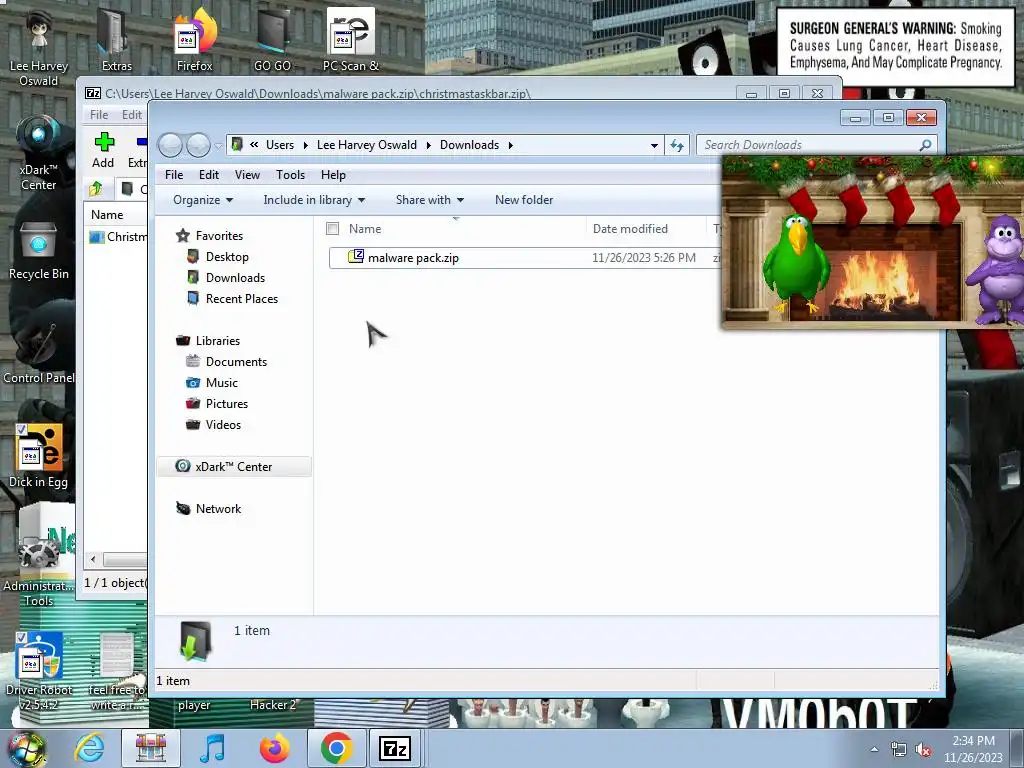
Task: Select Music library
Action: coord(221,383)
